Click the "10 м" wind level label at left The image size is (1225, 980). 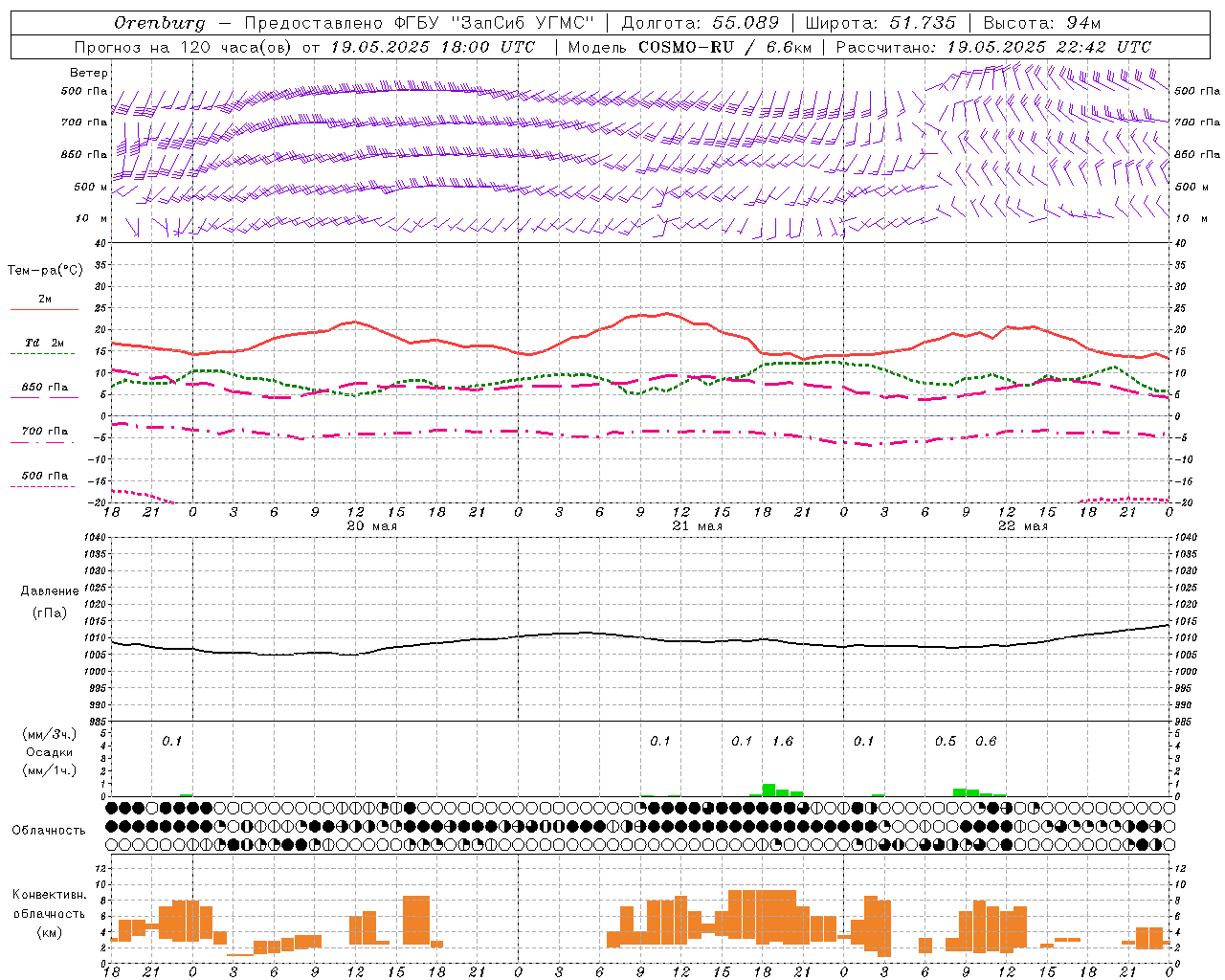(x=93, y=219)
